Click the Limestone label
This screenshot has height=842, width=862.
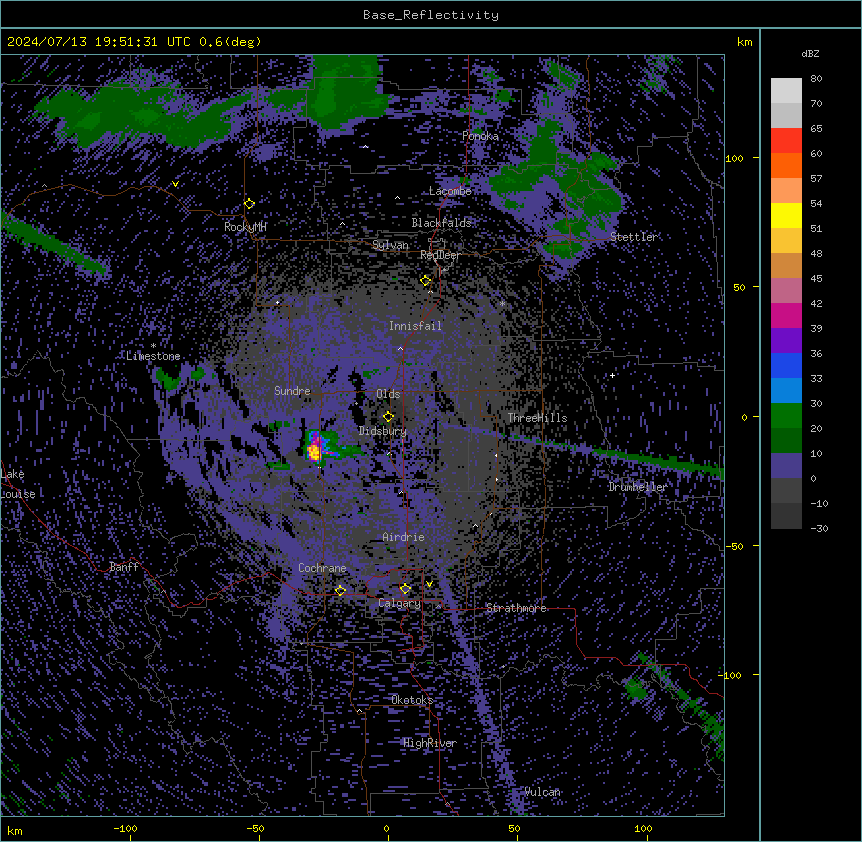(153, 356)
